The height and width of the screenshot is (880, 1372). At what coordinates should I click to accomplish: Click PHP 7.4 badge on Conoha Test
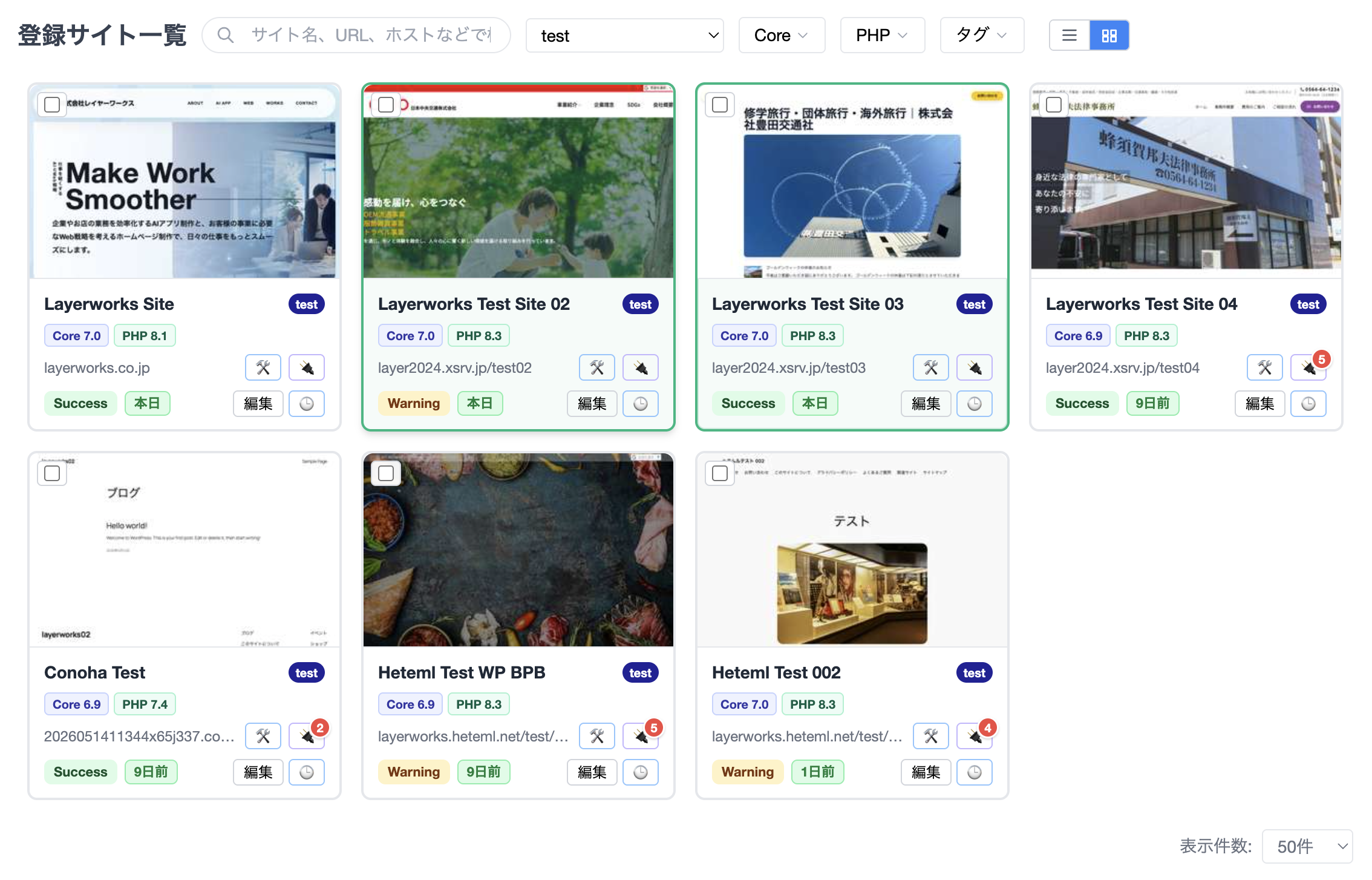point(145,704)
